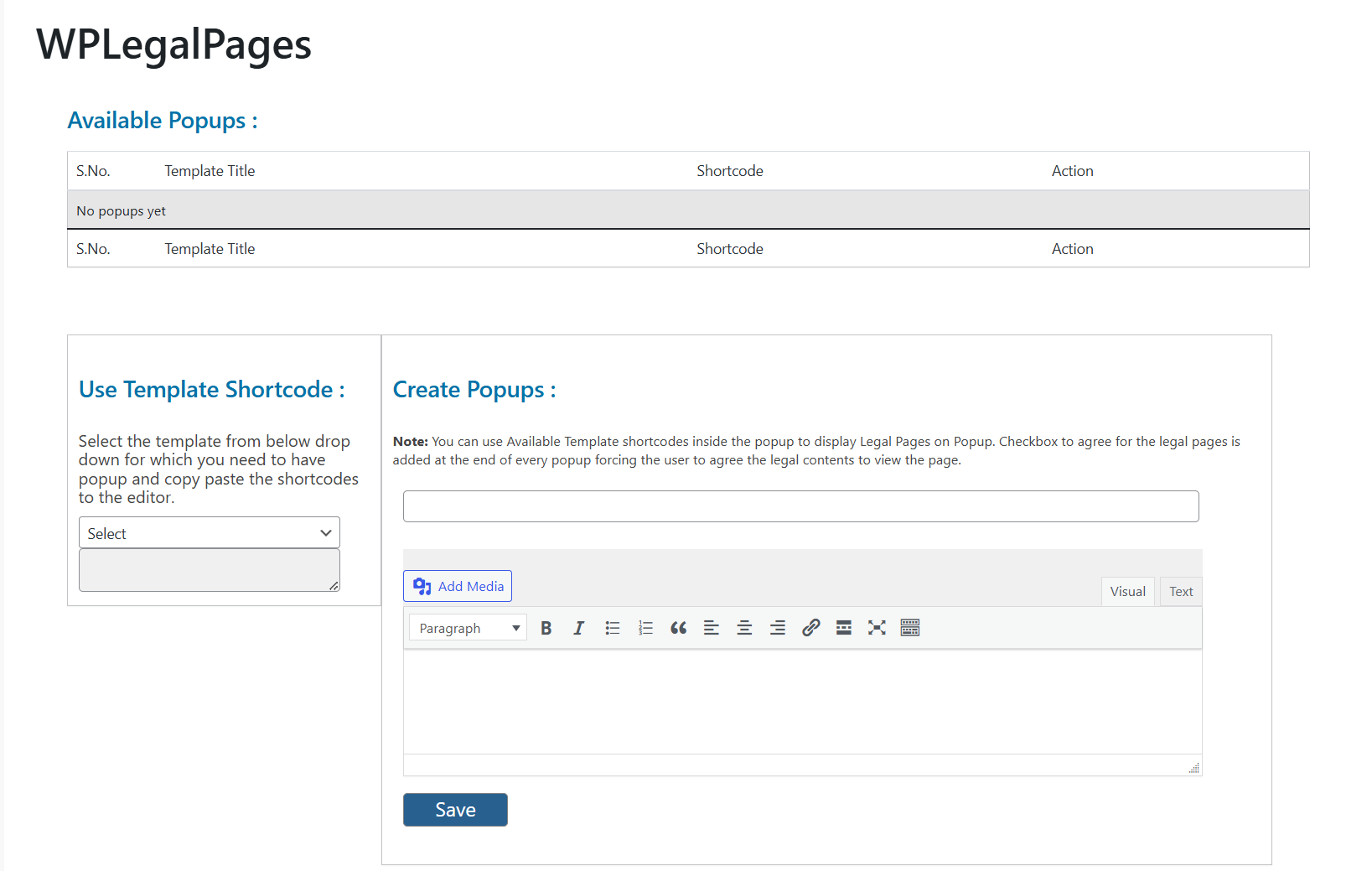Click the Add Media button

pyautogui.click(x=458, y=586)
